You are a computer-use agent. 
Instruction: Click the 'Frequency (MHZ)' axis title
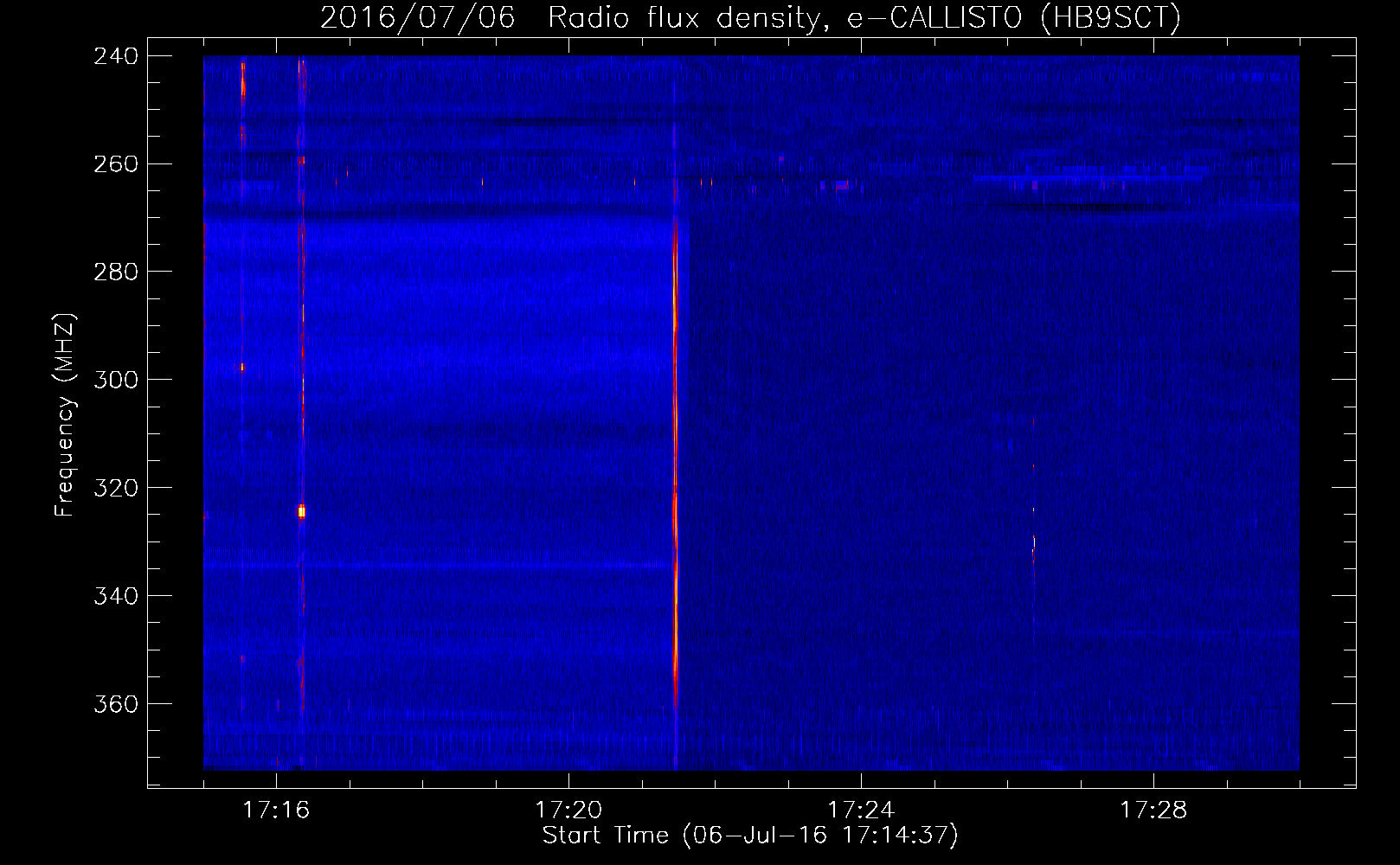tap(65, 415)
